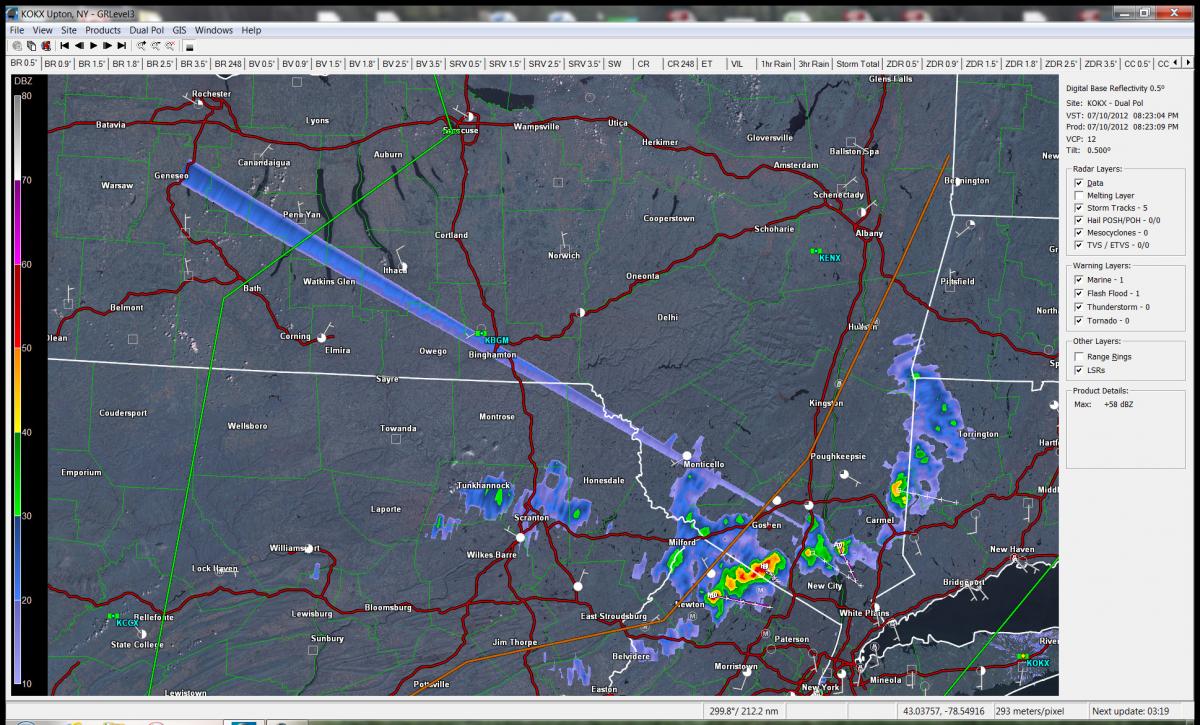Jump to the last frame of the loop
This screenshot has height=725, width=1200.
(121, 45)
